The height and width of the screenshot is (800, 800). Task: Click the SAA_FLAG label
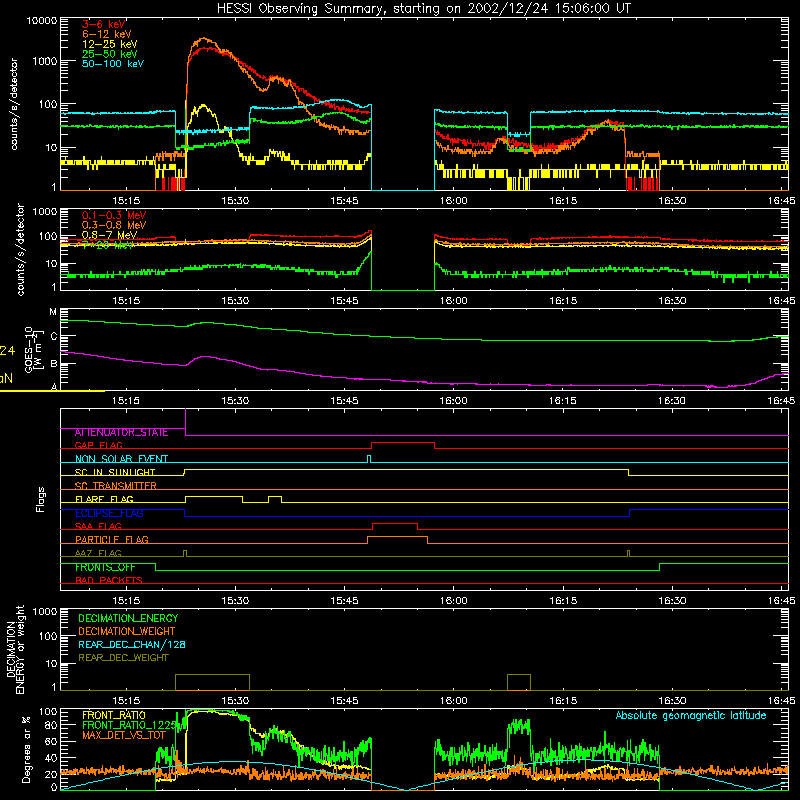[x=98, y=526]
